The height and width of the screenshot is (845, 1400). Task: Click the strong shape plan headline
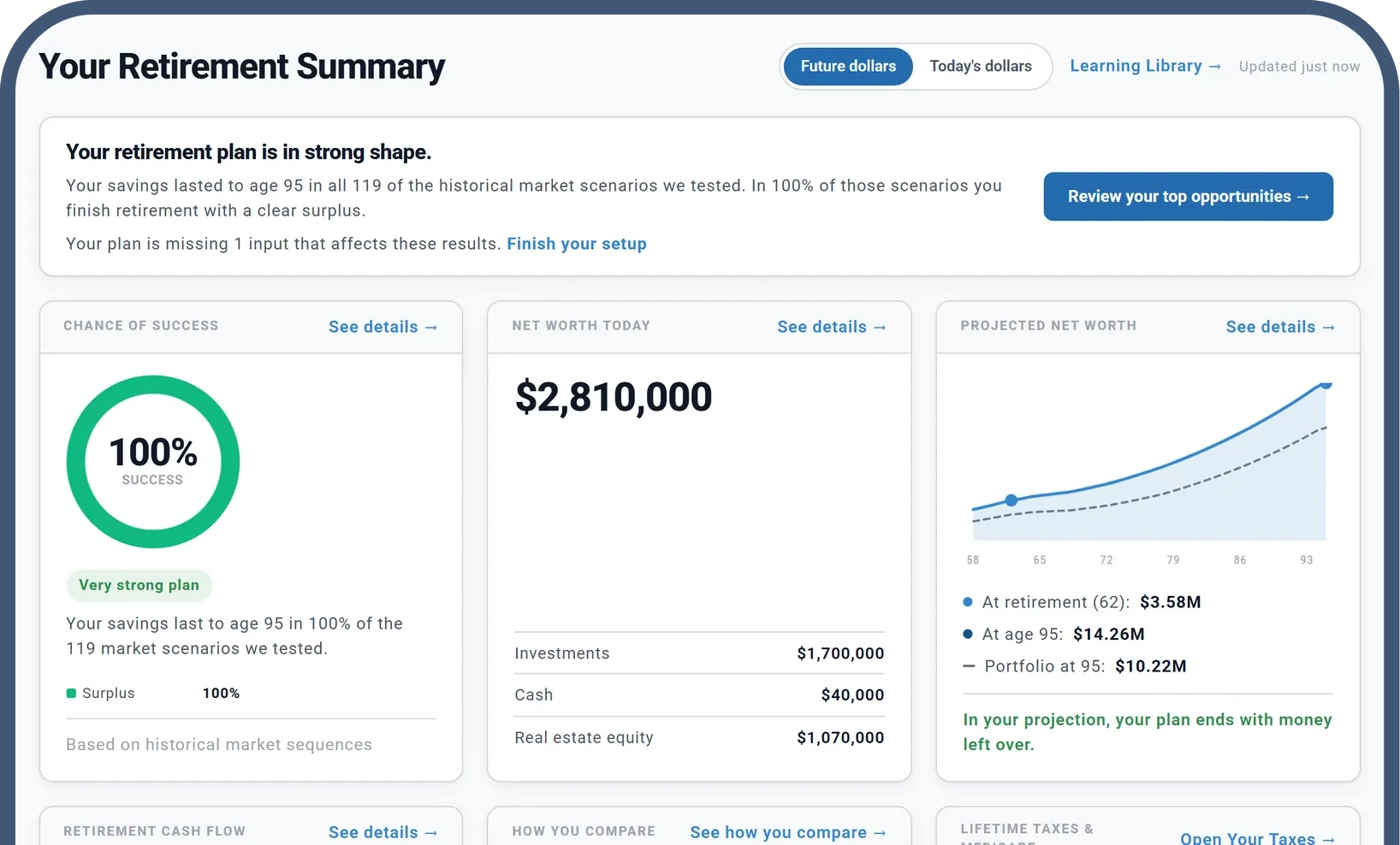click(248, 152)
